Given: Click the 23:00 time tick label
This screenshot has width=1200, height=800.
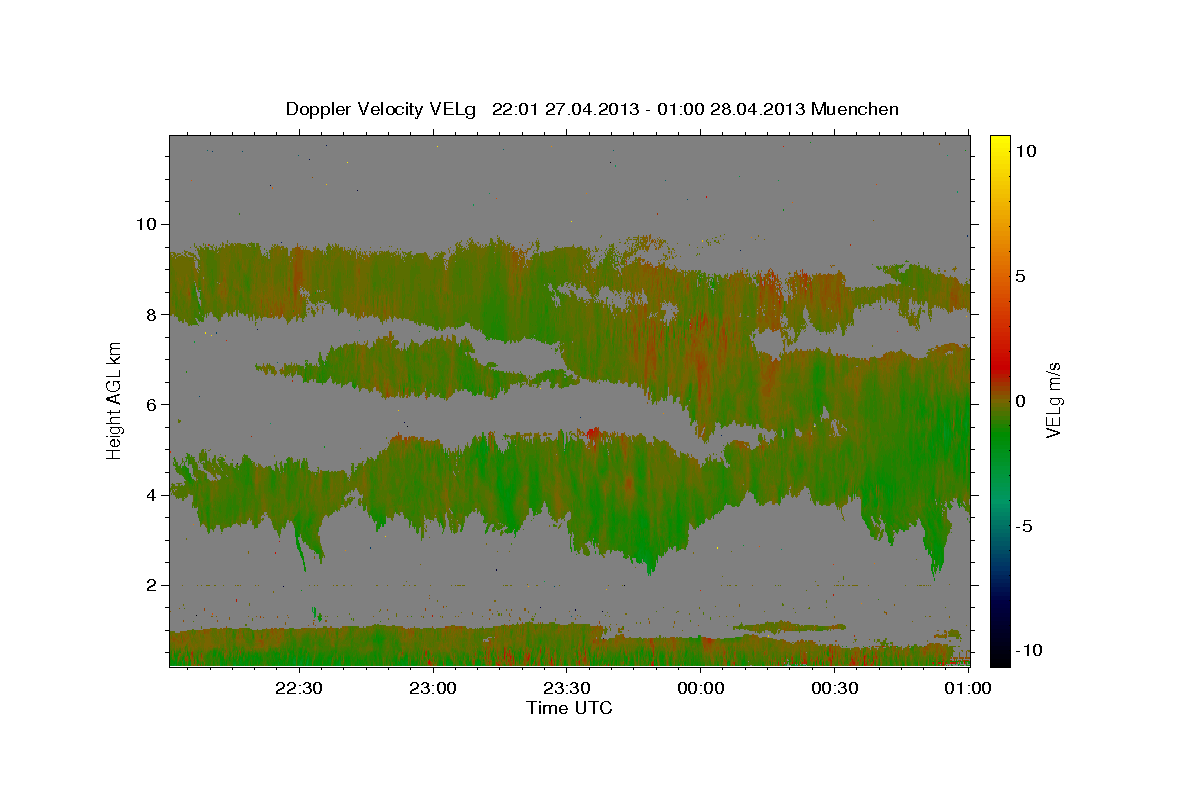Looking at the screenshot, I should pyautogui.click(x=434, y=689).
